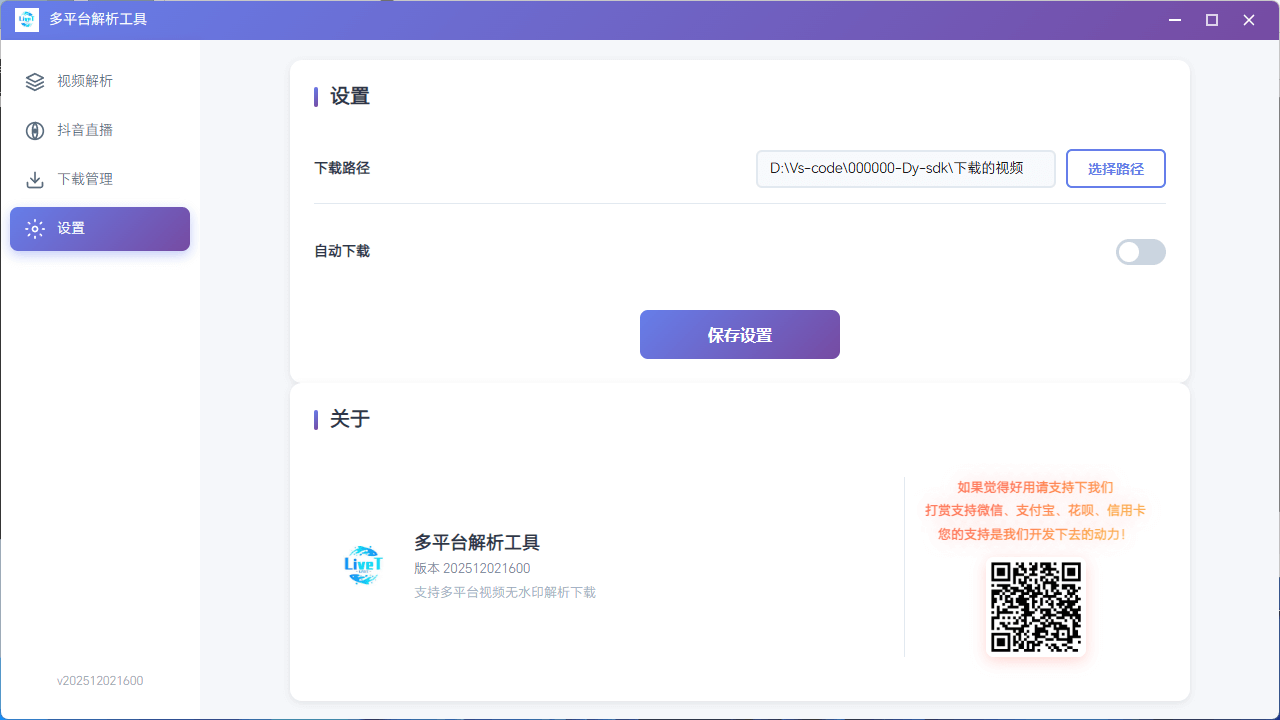The image size is (1280, 720).
Task: Enable the 自动下载 switch
Action: 1140,252
